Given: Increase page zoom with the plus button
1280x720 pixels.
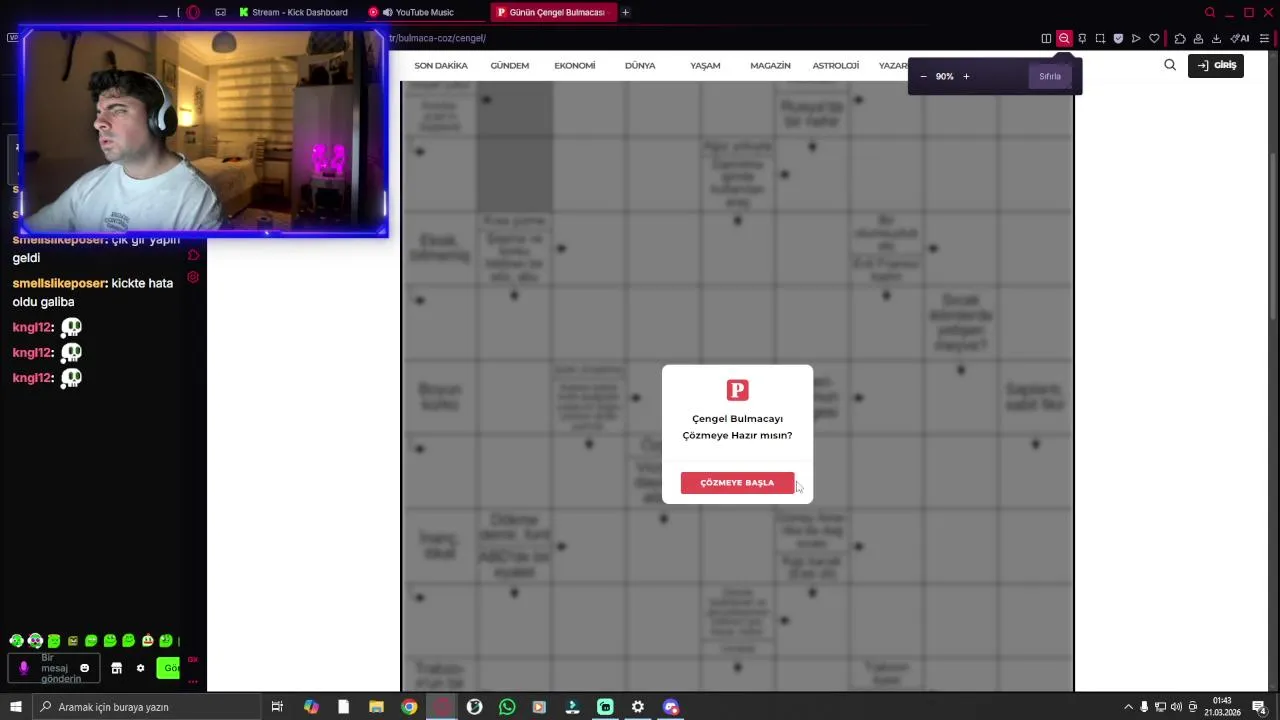Looking at the screenshot, I should 966,76.
